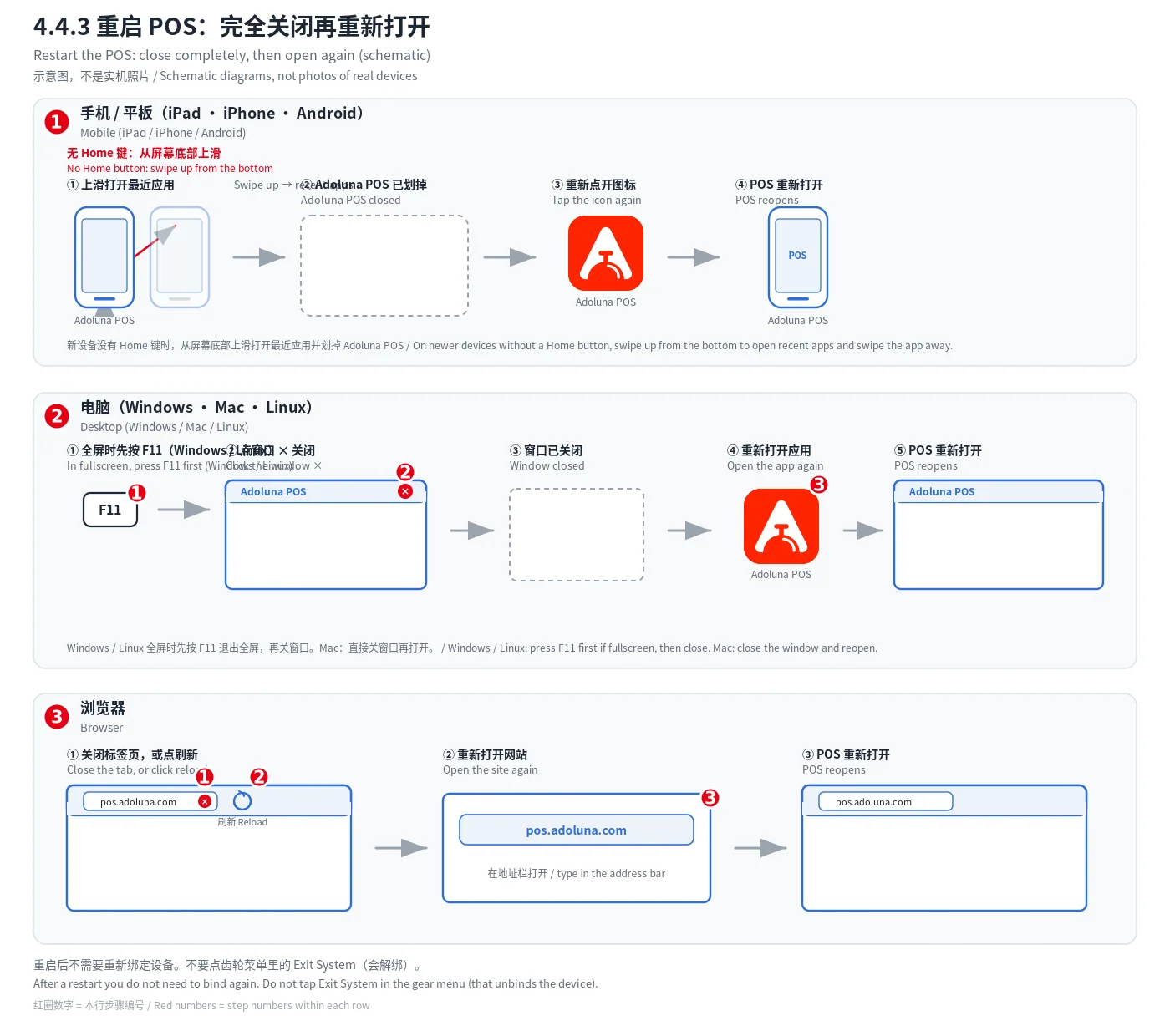Click the red step 3 badge on the address bar window
The width and height of the screenshot is (1170, 1036).
click(710, 798)
